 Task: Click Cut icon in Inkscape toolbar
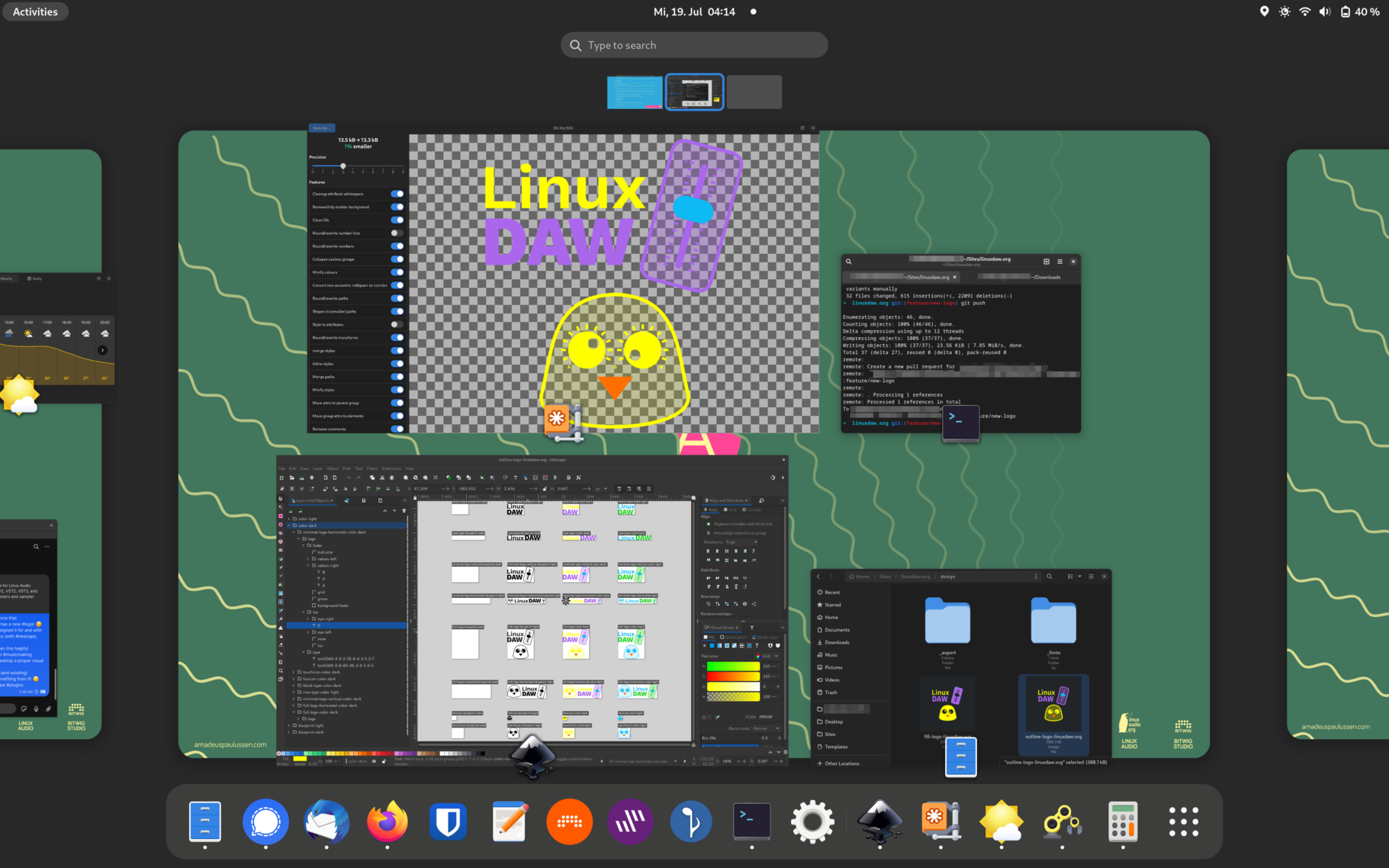[x=382, y=477]
